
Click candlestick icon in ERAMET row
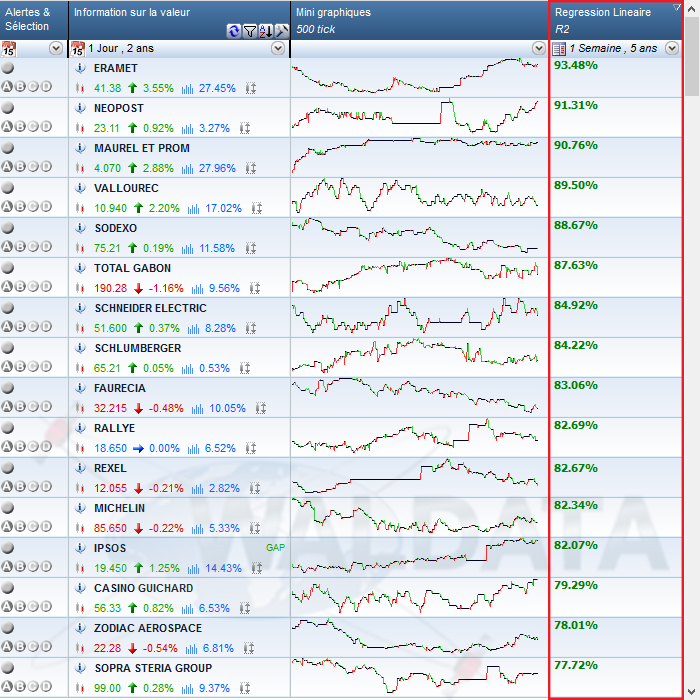point(80,88)
